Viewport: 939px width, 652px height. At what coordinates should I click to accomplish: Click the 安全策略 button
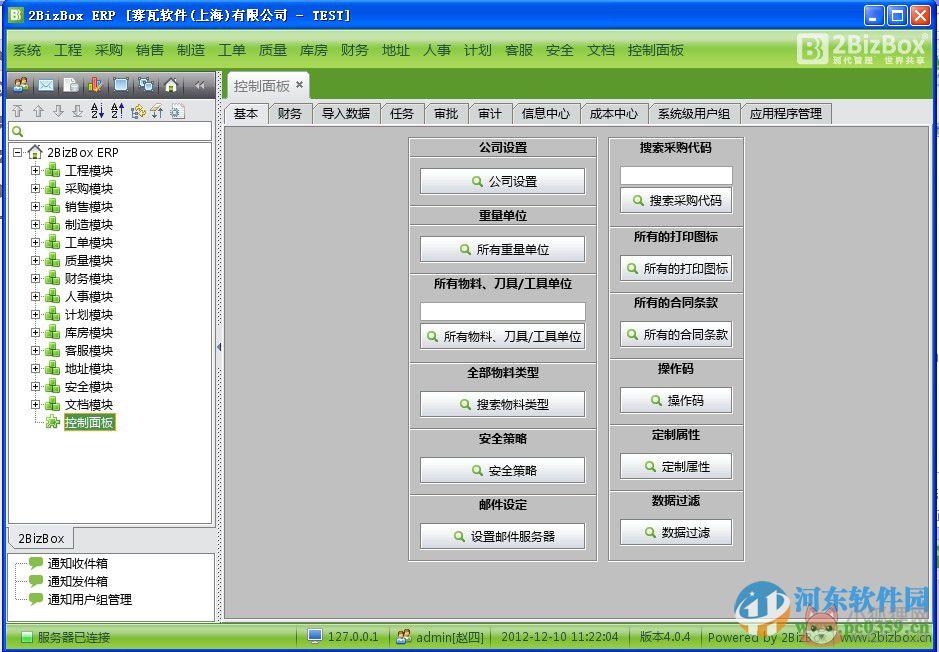(x=502, y=470)
